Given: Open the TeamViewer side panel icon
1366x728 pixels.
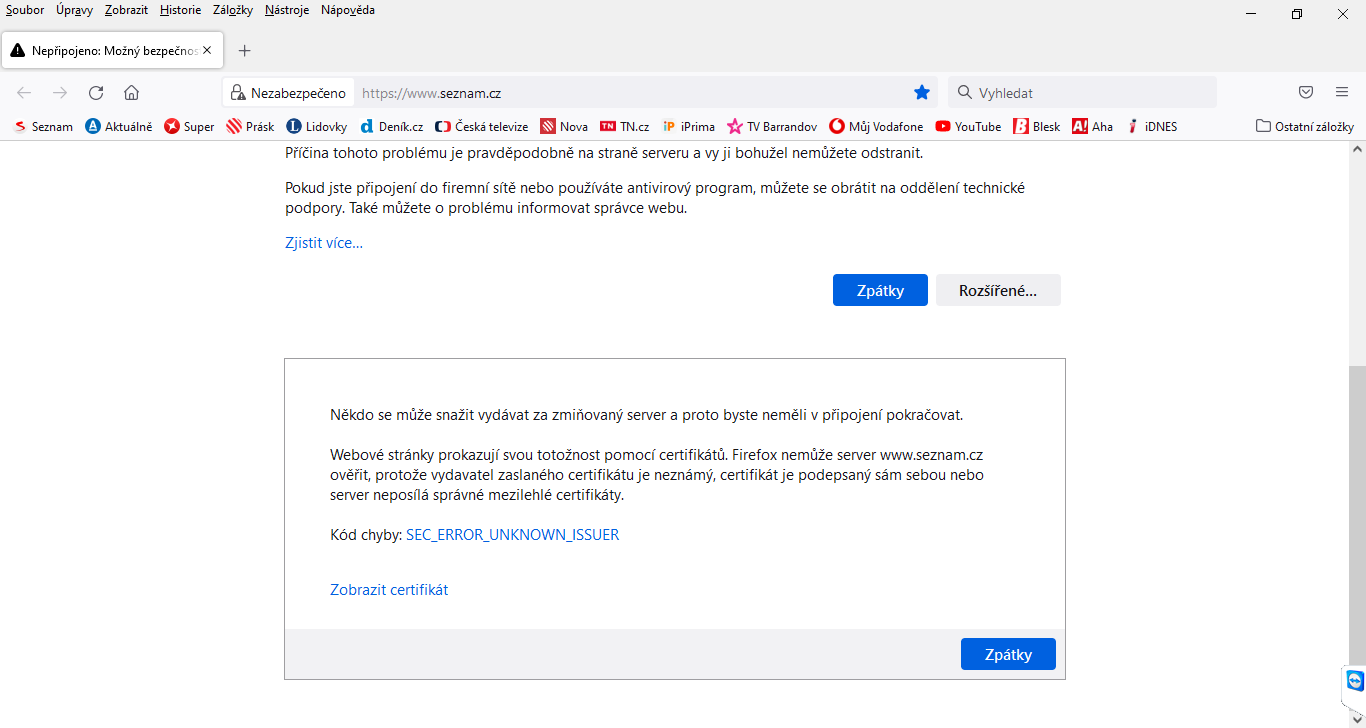Looking at the screenshot, I should (1355, 682).
